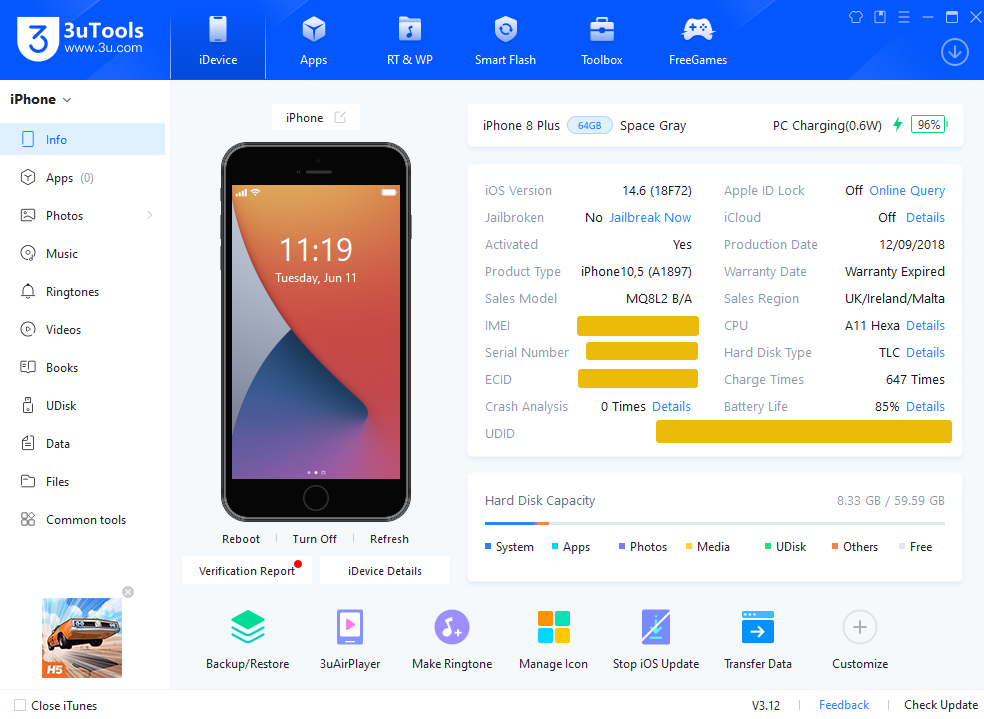The width and height of the screenshot is (984, 719).
Task: Click the Customize plus button
Action: [x=860, y=627]
